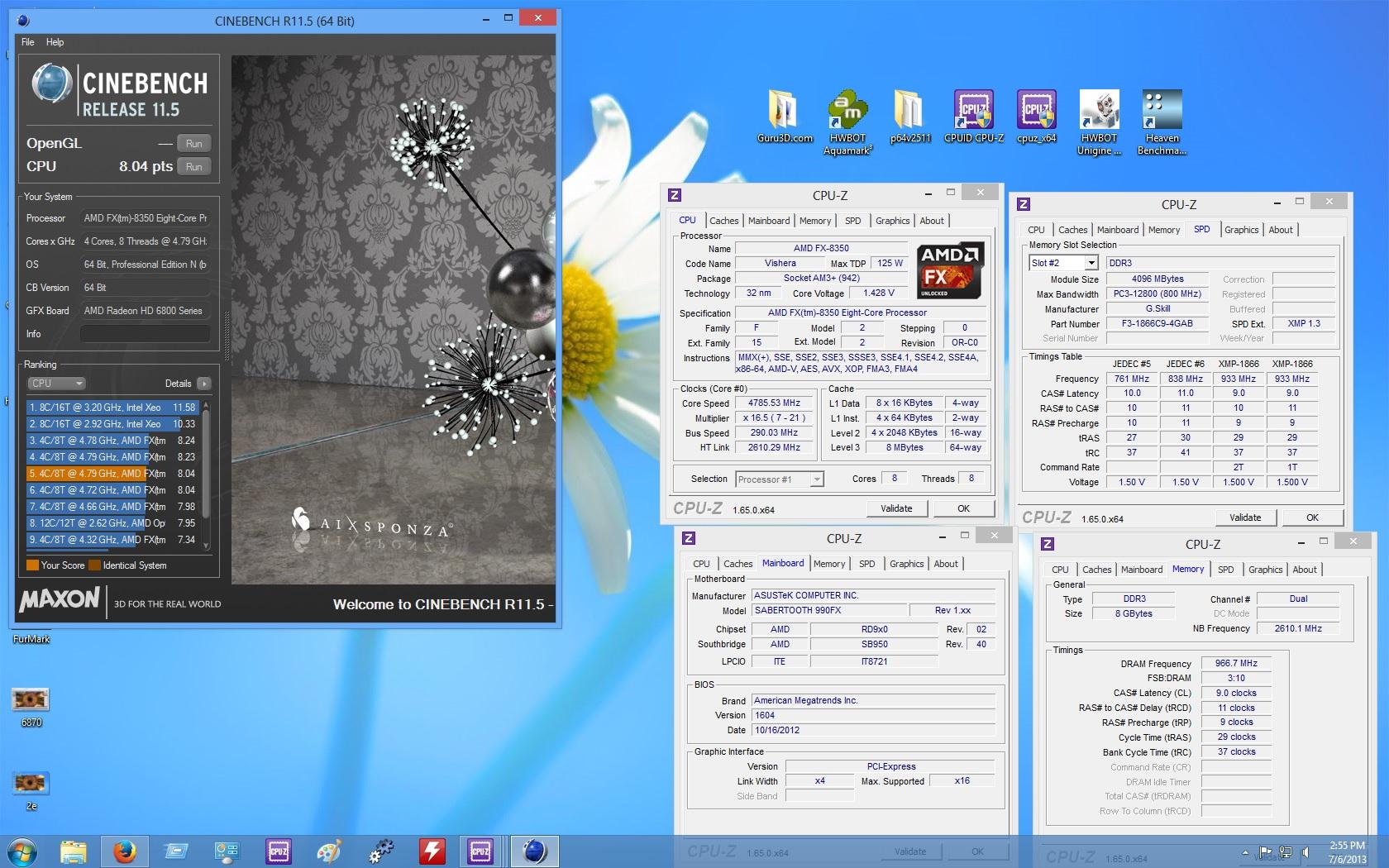Click the CPU-Z Z logo in SPD window
This screenshot has height=868, width=1389.
1024,204
